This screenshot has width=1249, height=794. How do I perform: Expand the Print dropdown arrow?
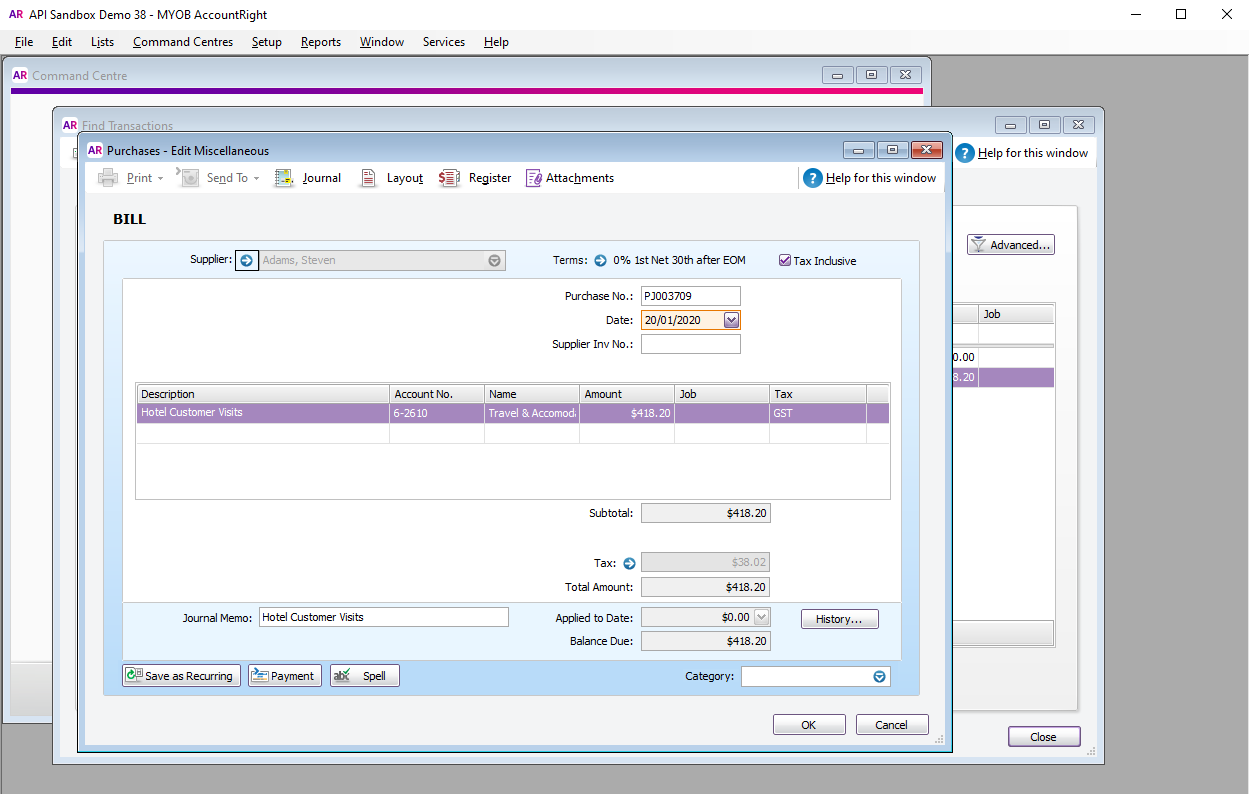click(x=160, y=178)
